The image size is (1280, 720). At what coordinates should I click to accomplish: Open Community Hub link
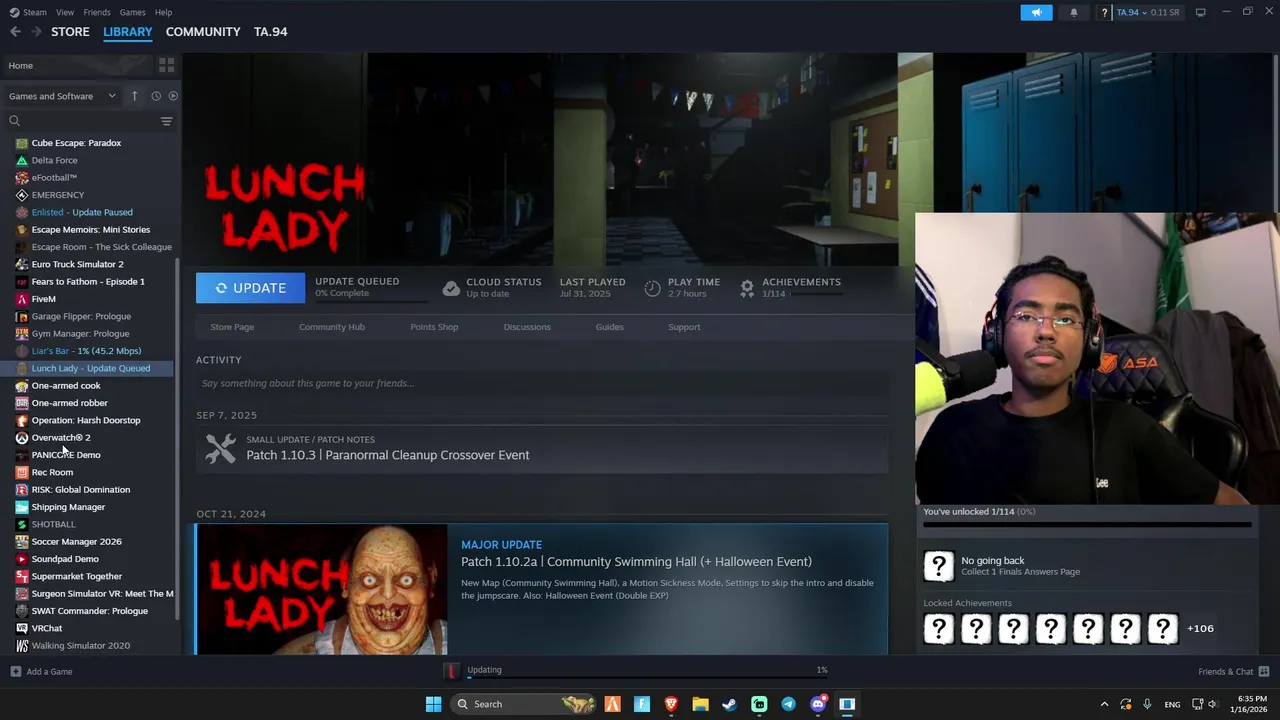[332, 327]
